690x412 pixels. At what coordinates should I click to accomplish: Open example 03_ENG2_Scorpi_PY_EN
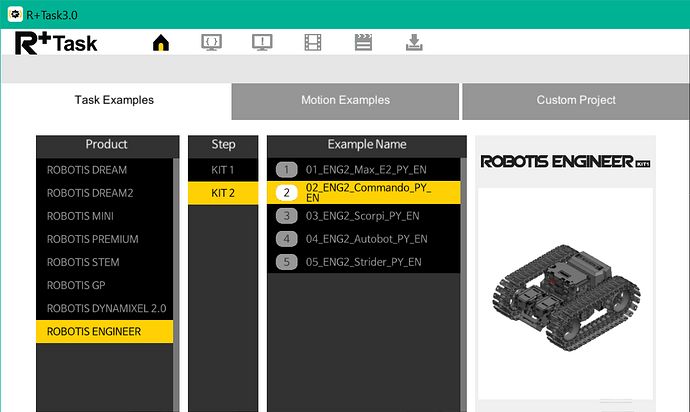[364, 216]
